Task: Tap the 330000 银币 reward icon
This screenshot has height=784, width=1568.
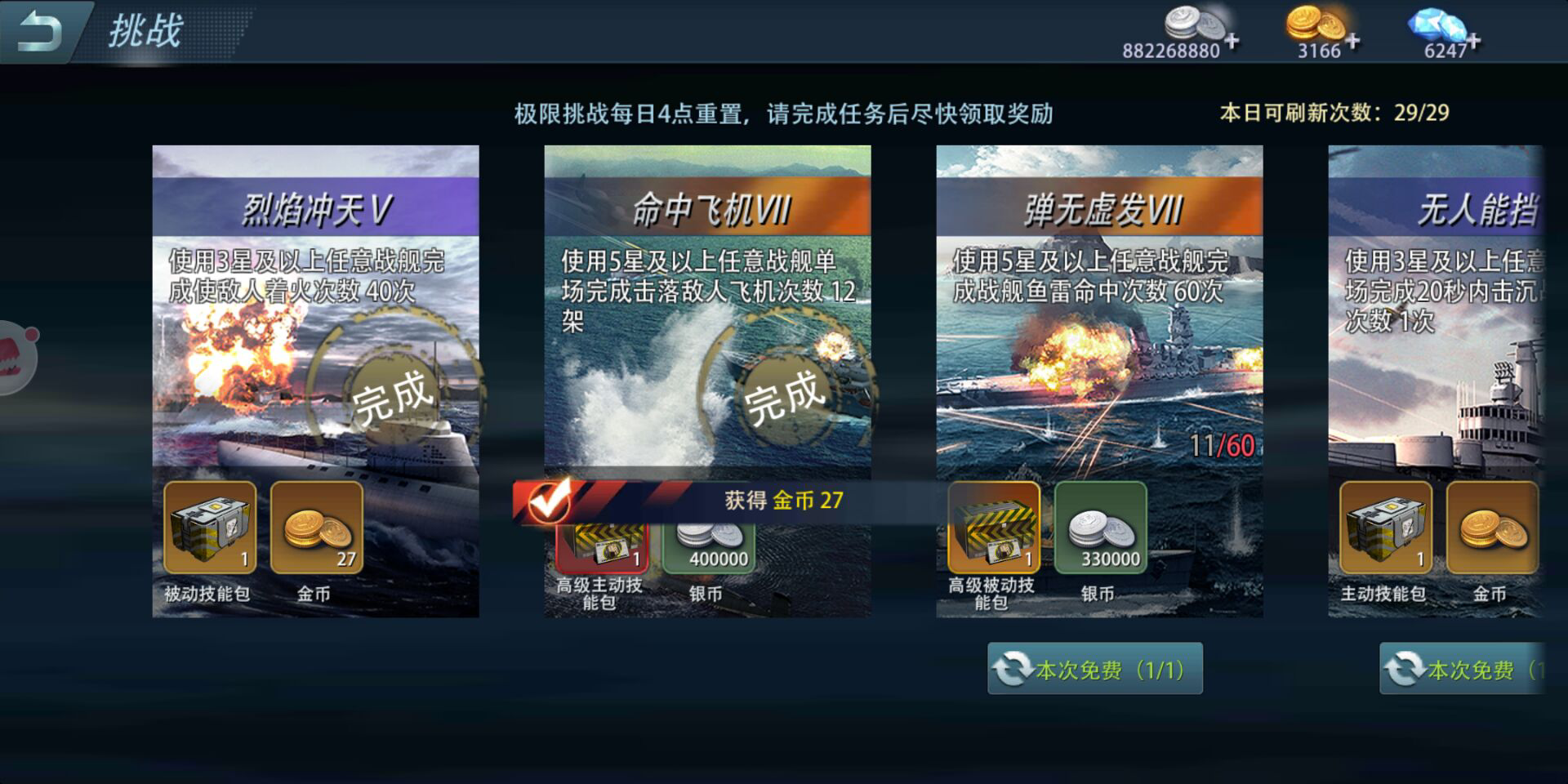Action: coord(1100,528)
